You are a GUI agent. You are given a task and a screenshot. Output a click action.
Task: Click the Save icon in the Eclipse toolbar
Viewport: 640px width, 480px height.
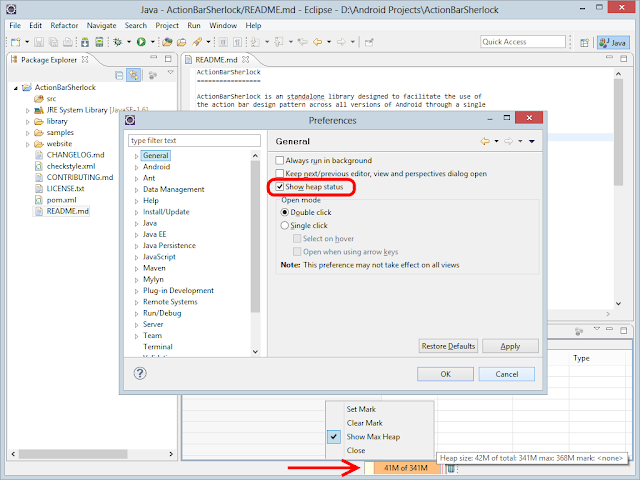[x=39, y=42]
